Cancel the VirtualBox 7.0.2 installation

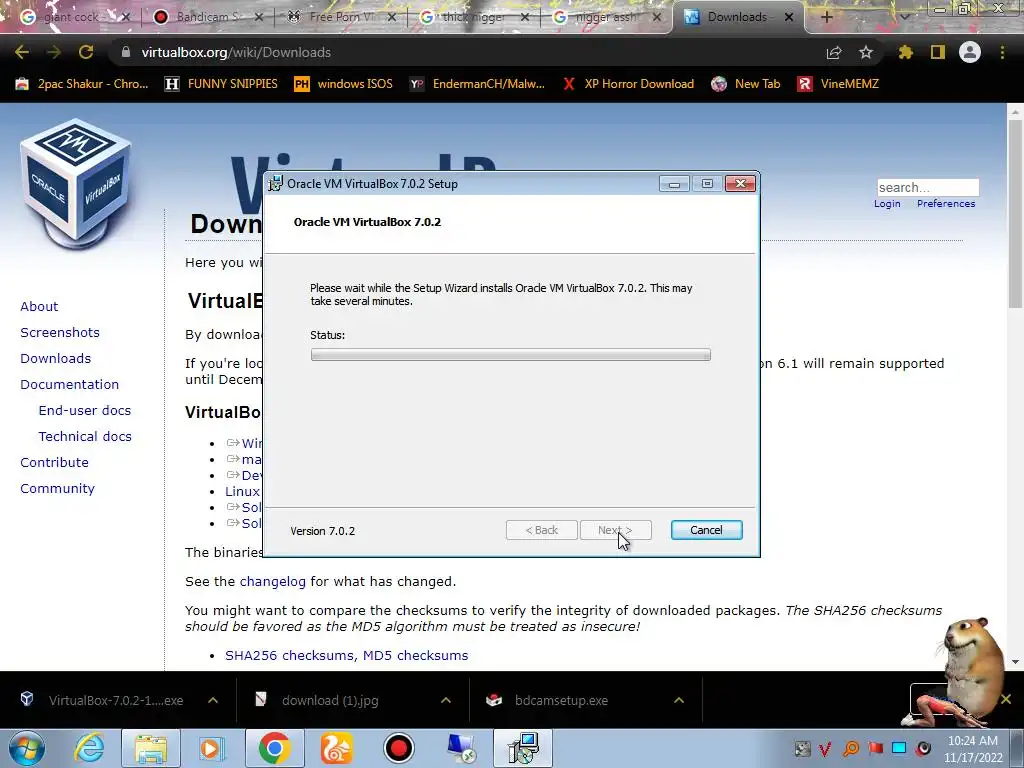pyautogui.click(x=707, y=530)
